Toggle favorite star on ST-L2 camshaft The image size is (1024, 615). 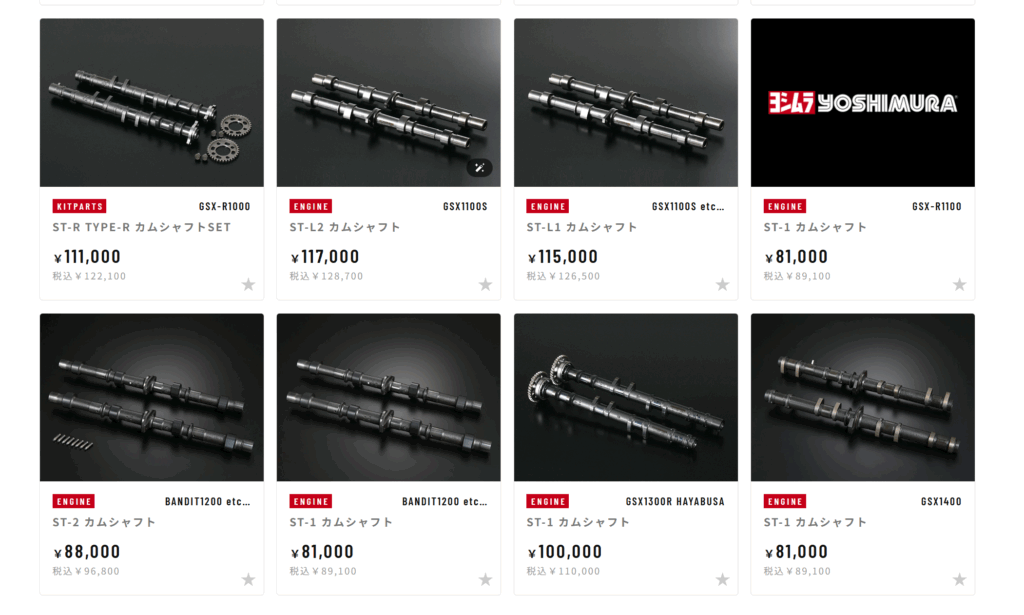[x=485, y=285]
